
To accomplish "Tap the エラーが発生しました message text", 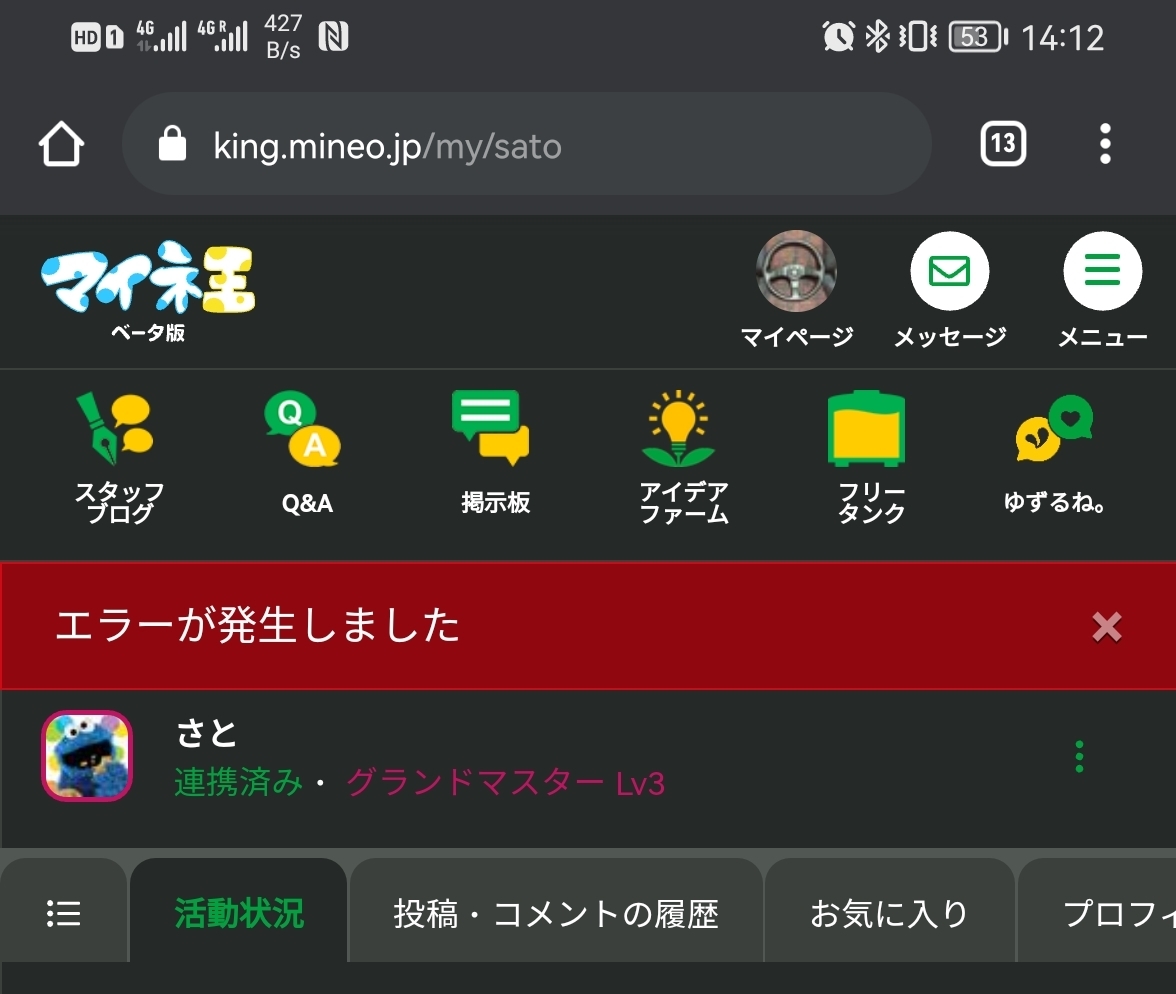I will point(257,625).
